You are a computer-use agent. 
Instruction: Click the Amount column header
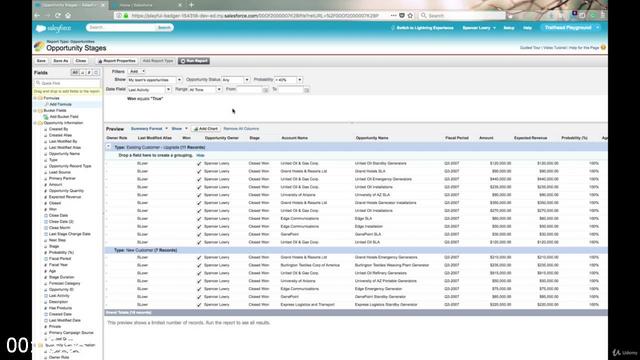[x=486, y=138]
